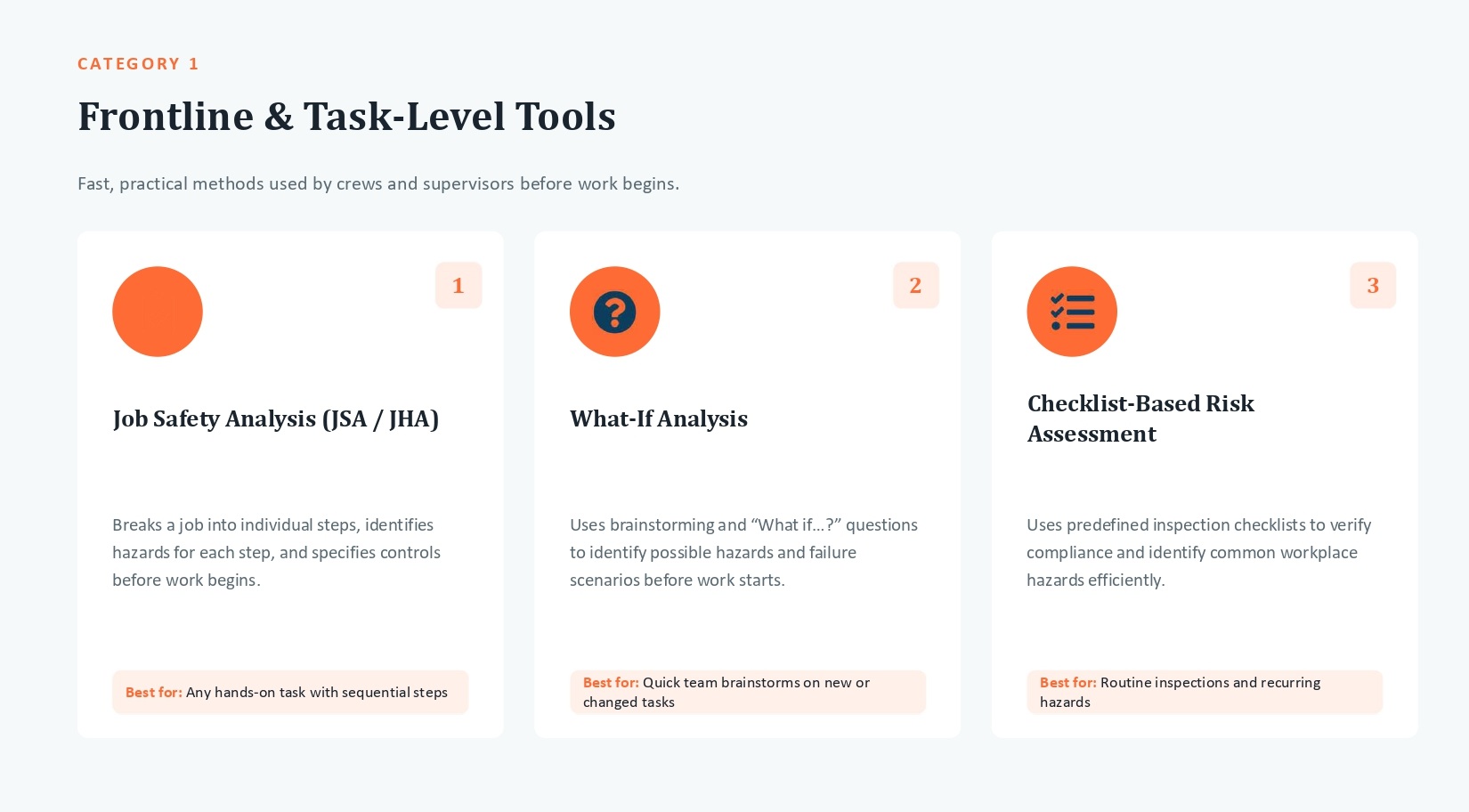Click the Job Safety Analysis (JSA / JHA) title
Image resolution: width=1469 pixels, height=812 pixels.
coord(276,418)
